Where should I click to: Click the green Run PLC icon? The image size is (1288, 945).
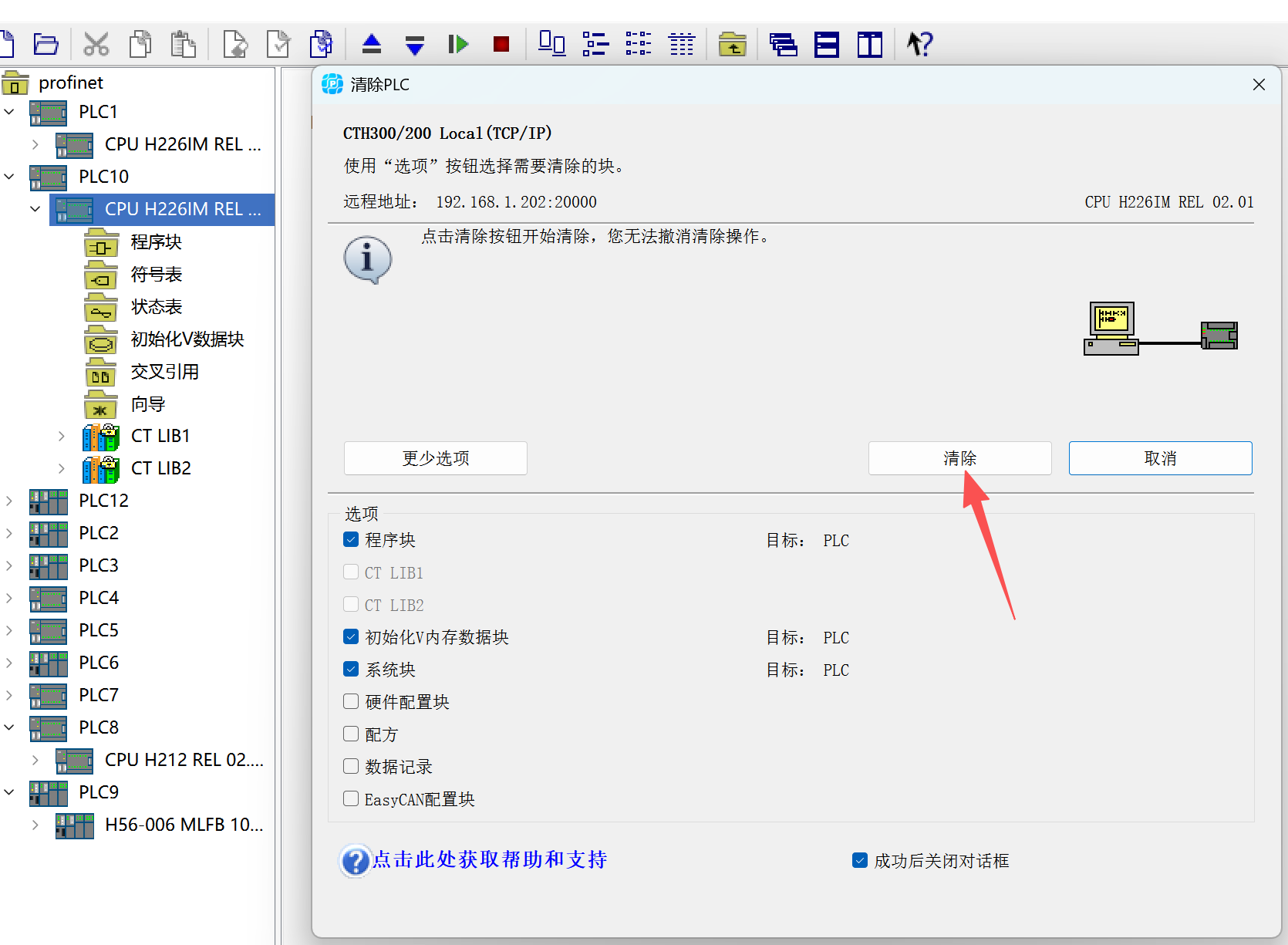[x=458, y=44]
